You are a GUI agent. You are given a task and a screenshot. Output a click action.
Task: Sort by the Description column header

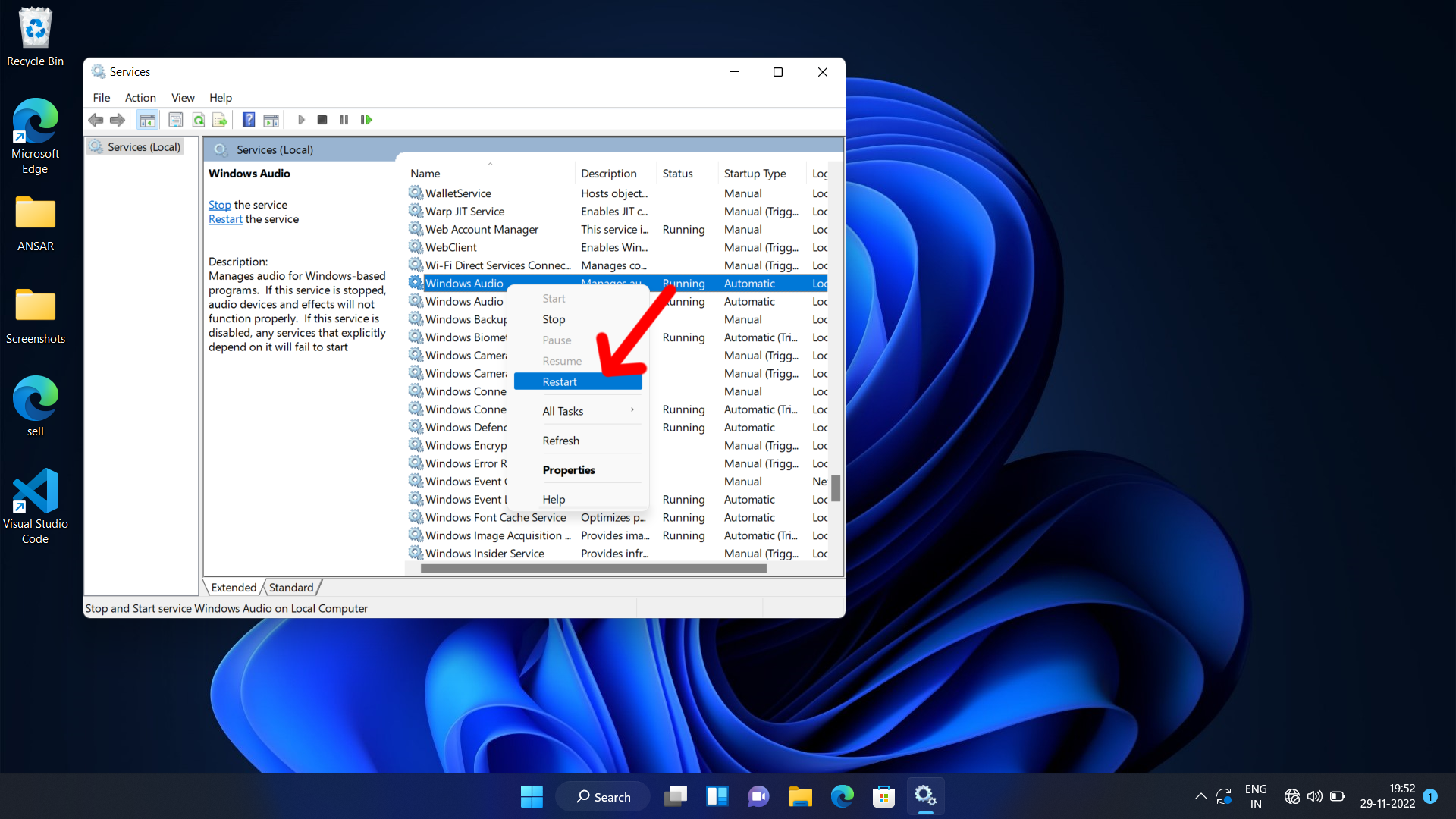click(616, 174)
